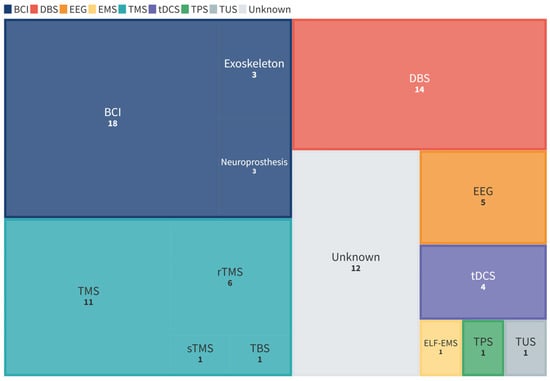
Task: Click the TPS legend color swatch
Action: [x=186, y=9]
